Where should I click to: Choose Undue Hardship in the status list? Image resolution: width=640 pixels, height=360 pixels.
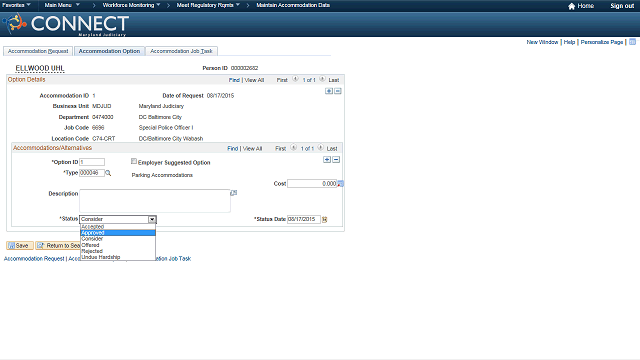point(118,257)
